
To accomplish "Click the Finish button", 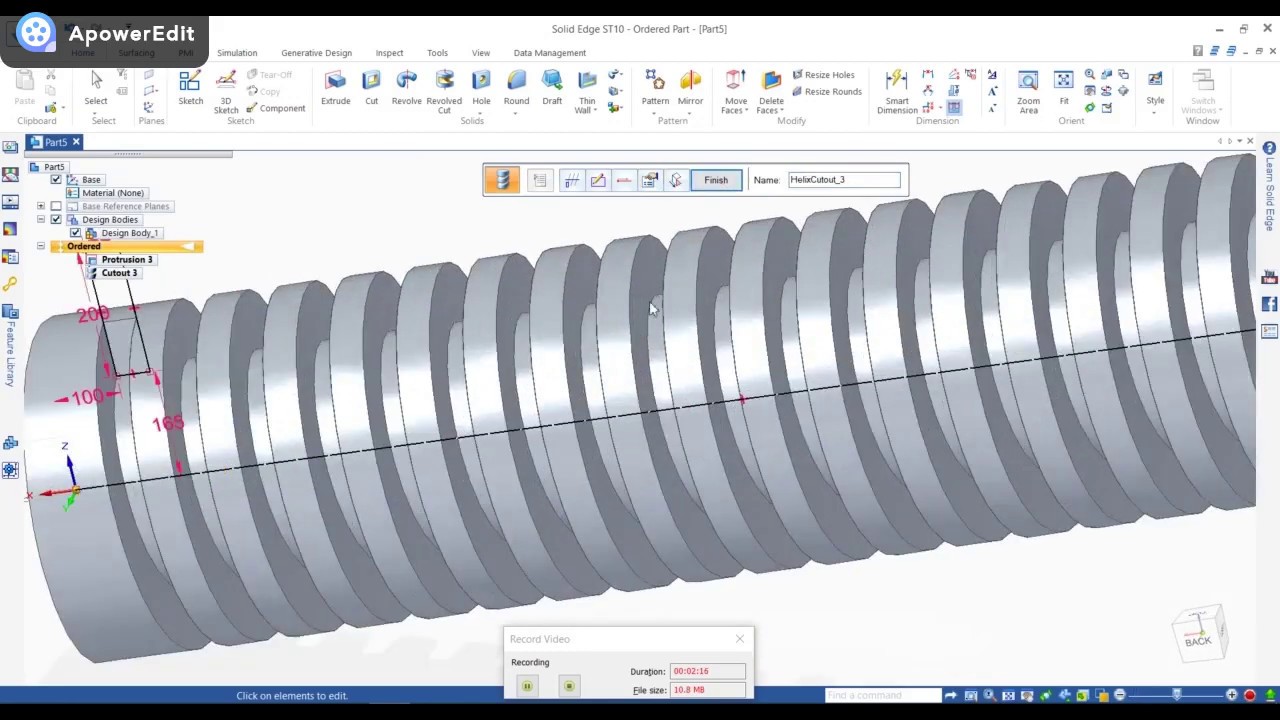I will point(716,180).
